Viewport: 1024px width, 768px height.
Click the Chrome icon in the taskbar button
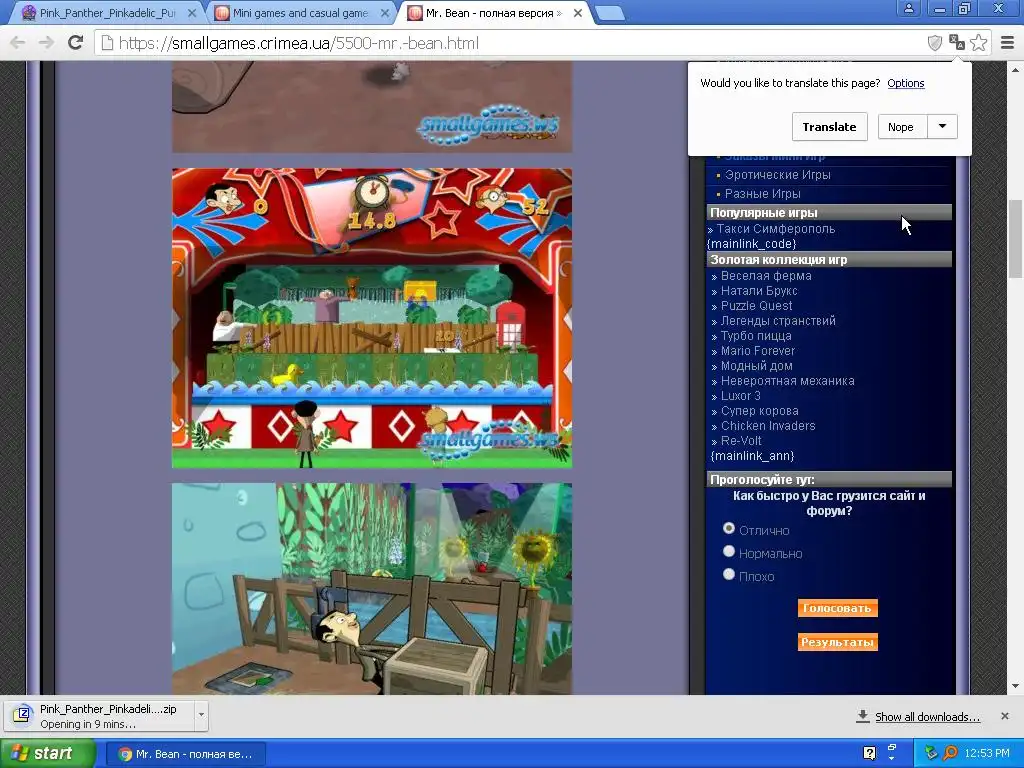point(125,754)
